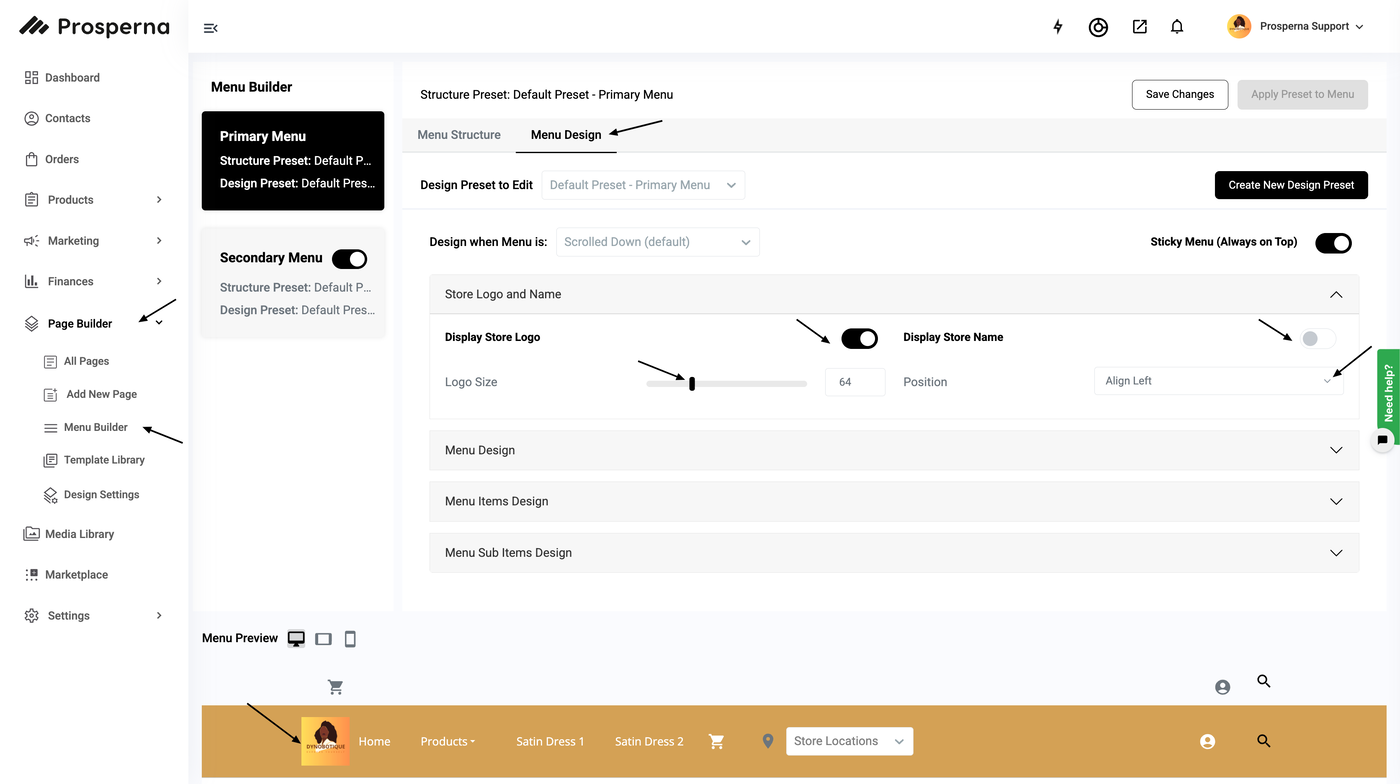The image size is (1400, 784).
Task: Click the cart icon inside the gold menu bar
Action: 716,741
